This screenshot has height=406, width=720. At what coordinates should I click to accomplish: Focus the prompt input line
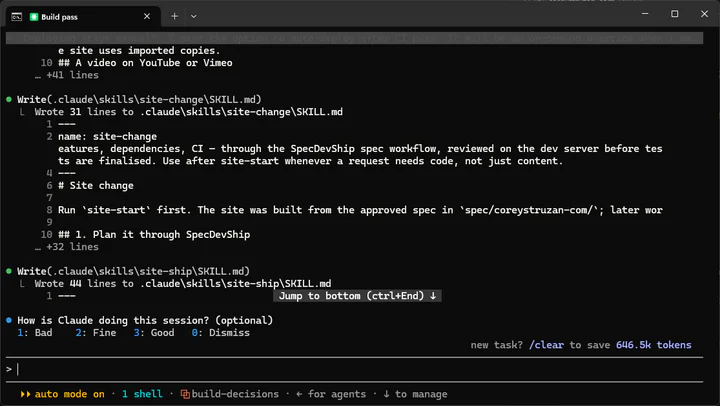[x=354, y=369]
